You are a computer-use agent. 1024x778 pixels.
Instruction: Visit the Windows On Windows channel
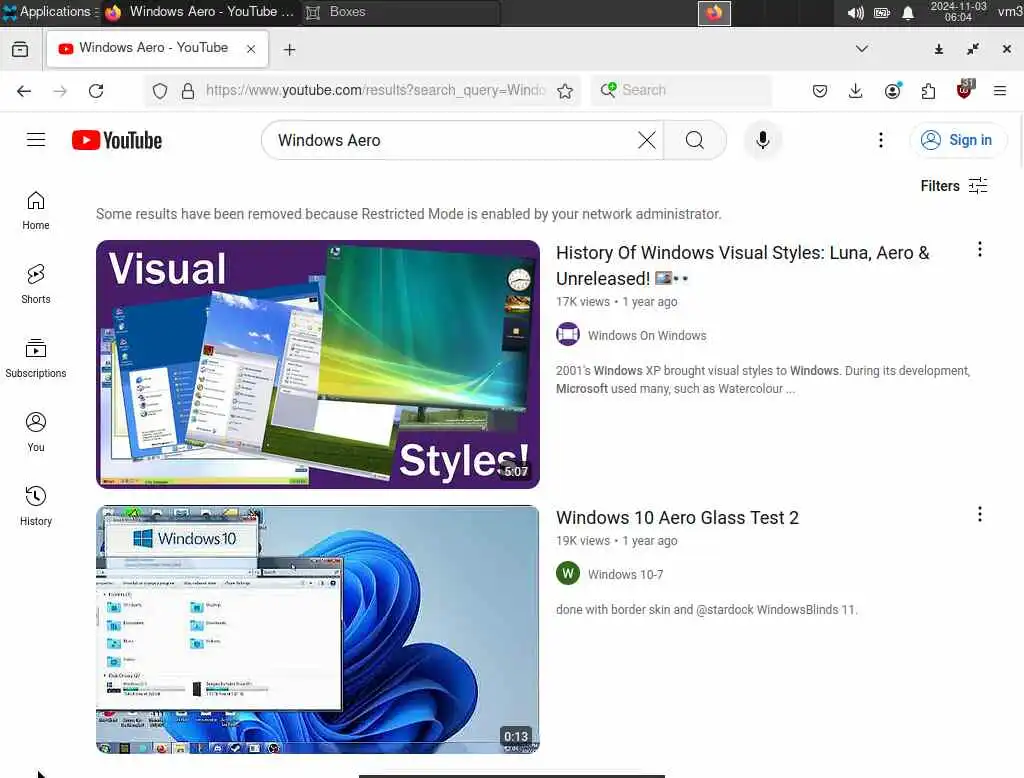[x=647, y=335]
